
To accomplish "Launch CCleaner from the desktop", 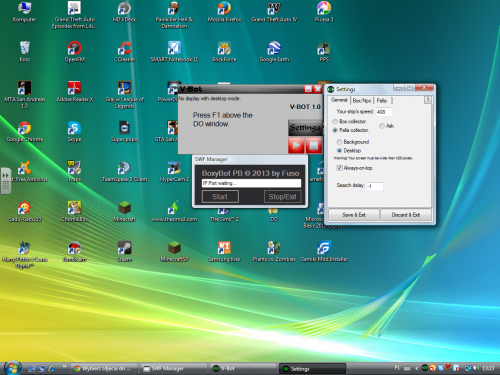I will (x=124, y=52).
